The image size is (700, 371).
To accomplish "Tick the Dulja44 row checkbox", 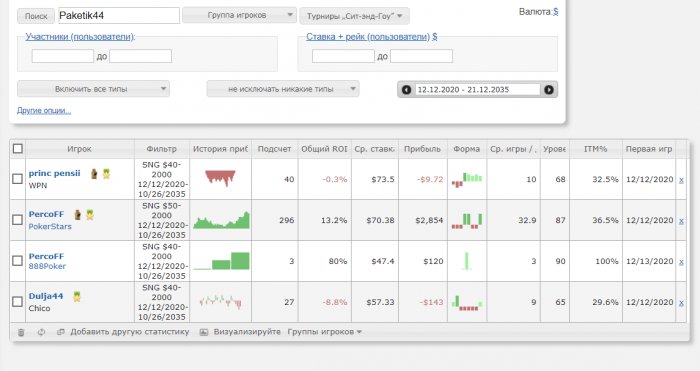I will click(x=17, y=302).
